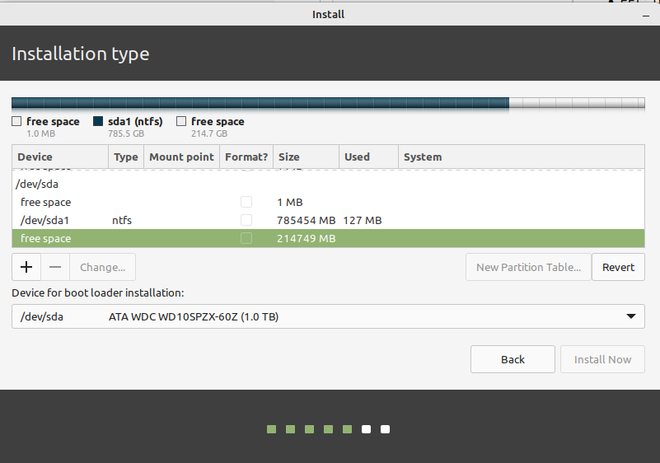Click Install Now button
Screen dimensions: 660x463
(x=602, y=359)
